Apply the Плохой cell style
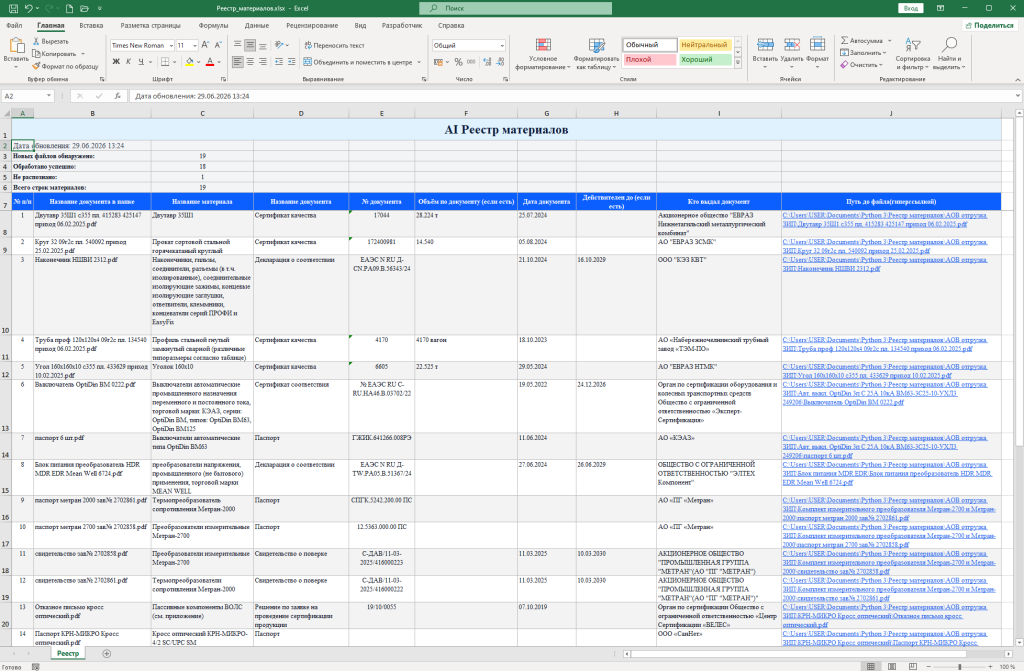The width and height of the screenshot is (1024, 671). [649, 59]
